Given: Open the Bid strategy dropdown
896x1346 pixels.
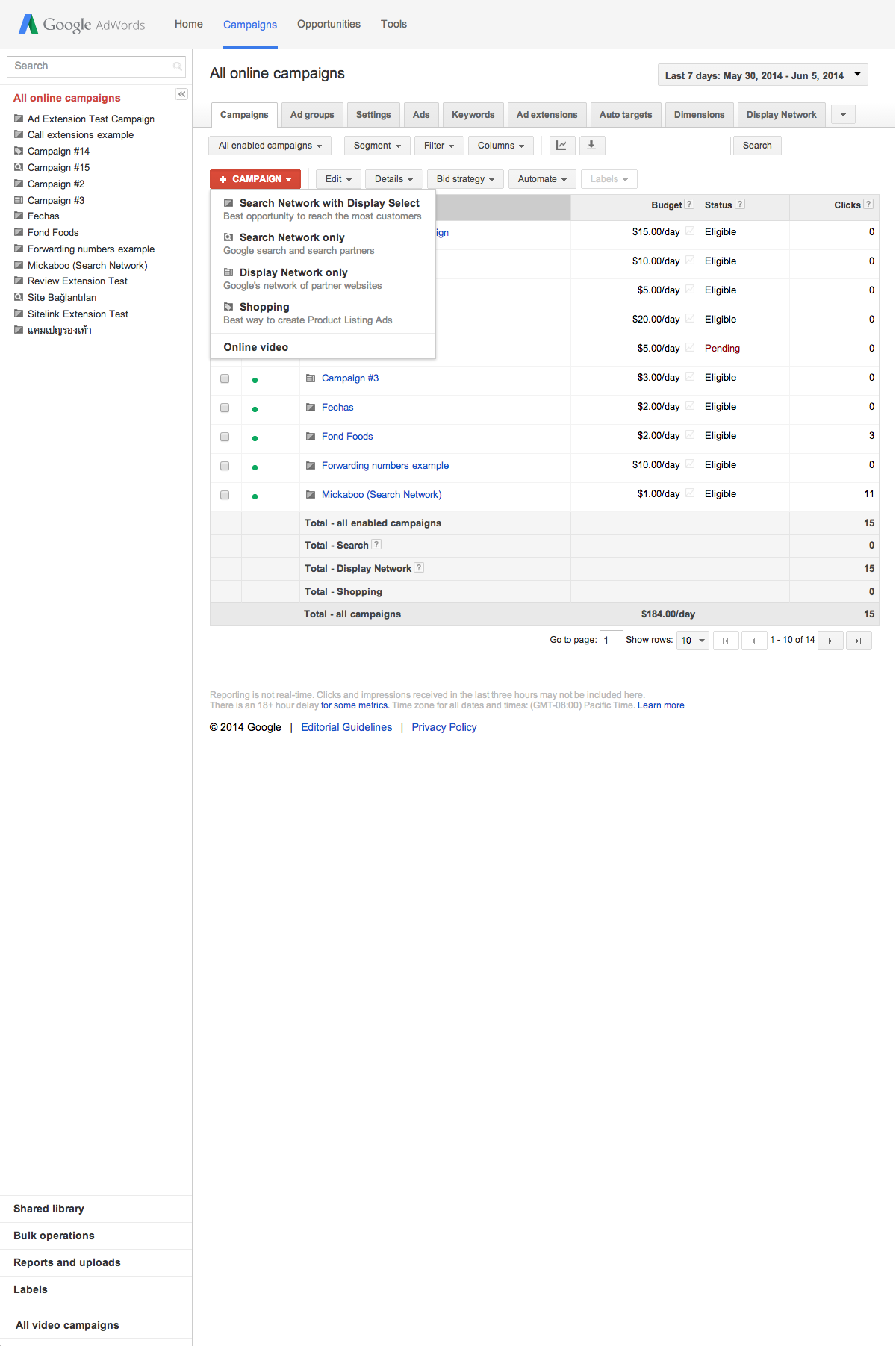Looking at the screenshot, I should (x=465, y=179).
